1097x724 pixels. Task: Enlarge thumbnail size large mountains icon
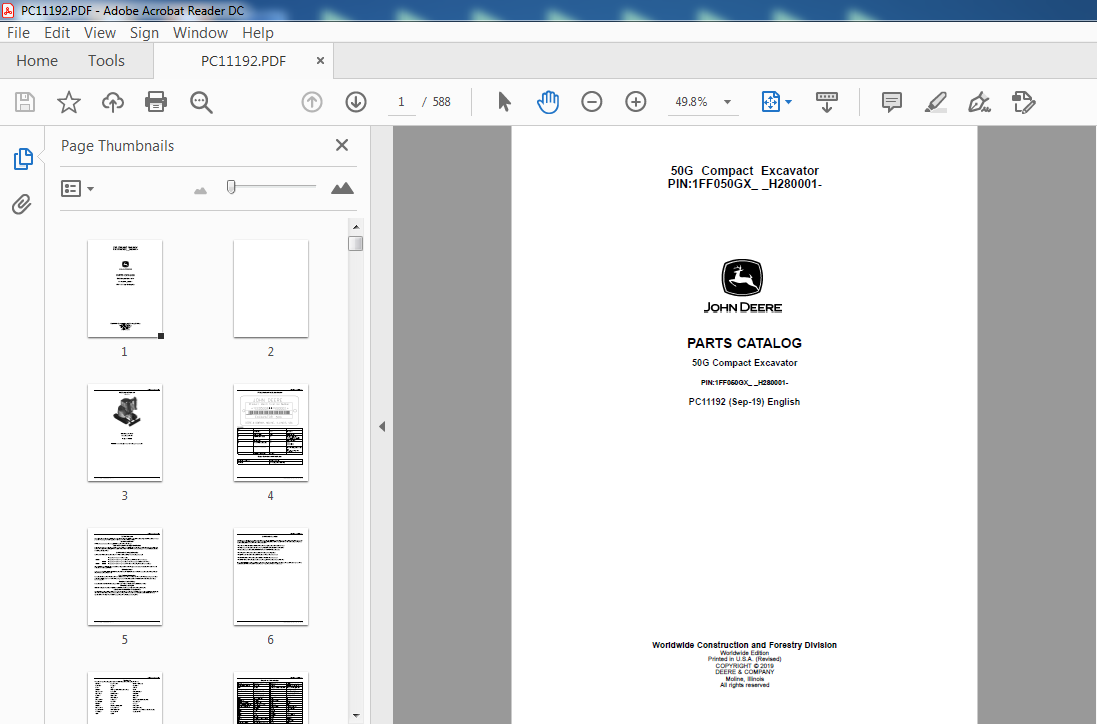[342, 188]
